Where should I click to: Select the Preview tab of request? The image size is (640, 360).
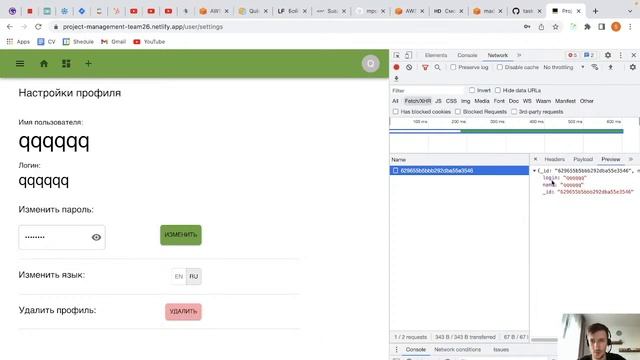[611, 159]
